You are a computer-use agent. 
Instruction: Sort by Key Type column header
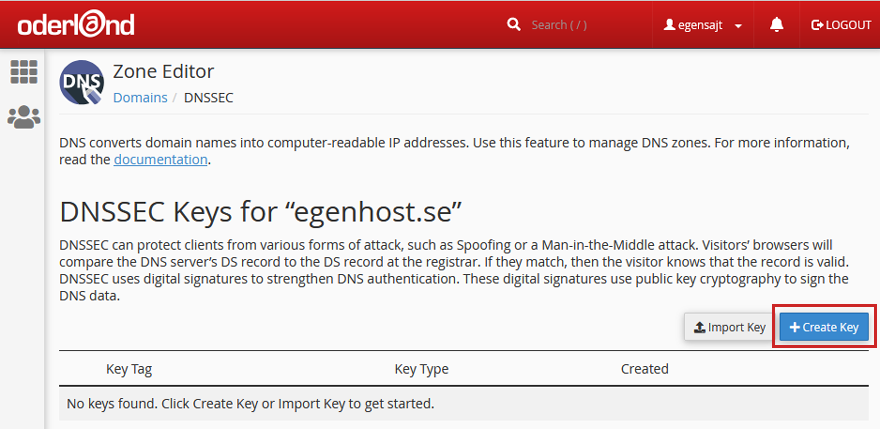[421, 369]
